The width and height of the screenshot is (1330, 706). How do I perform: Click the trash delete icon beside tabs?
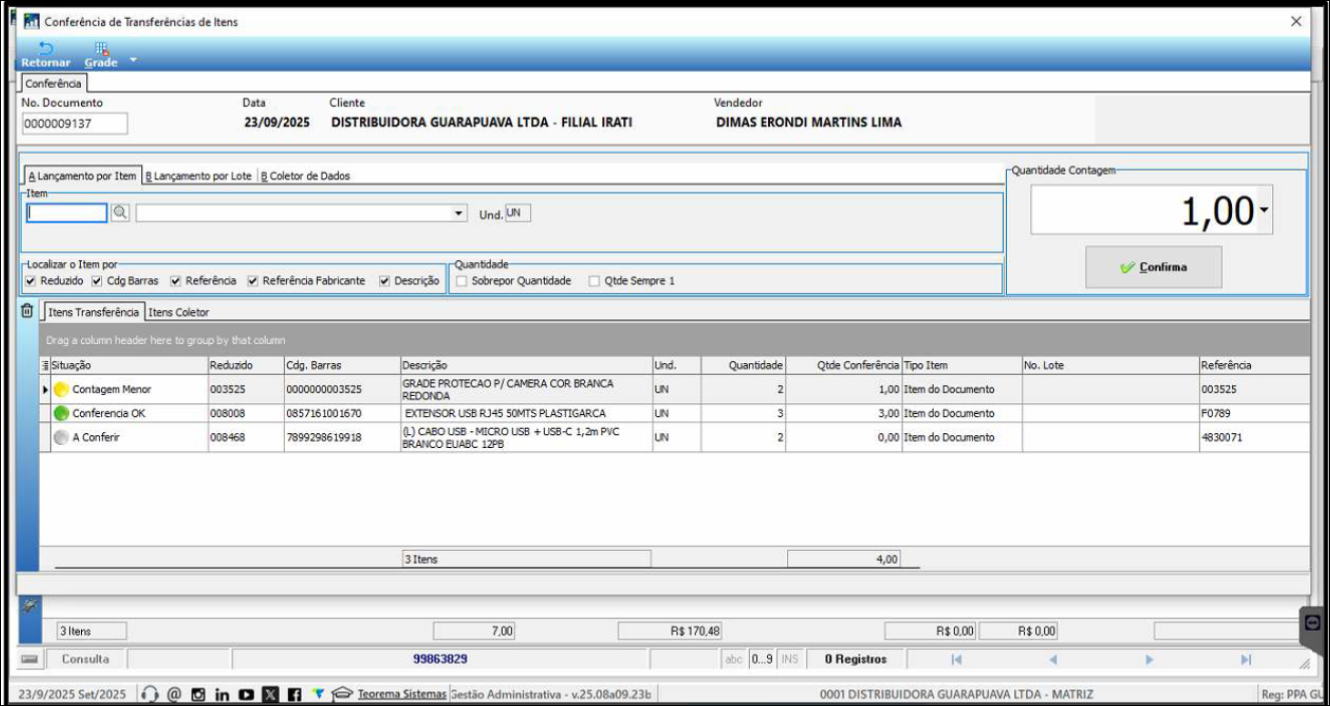[x=27, y=312]
